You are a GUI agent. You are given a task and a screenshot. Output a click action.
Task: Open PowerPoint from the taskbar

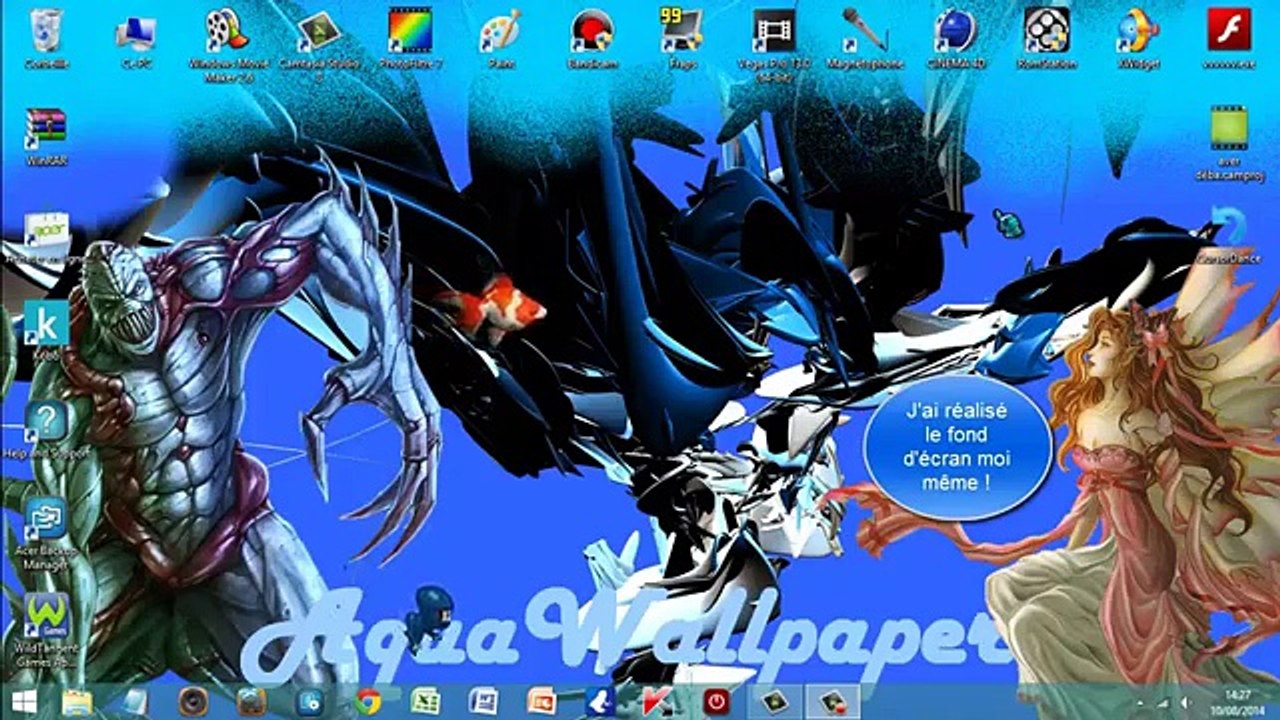pyautogui.click(x=541, y=701)
